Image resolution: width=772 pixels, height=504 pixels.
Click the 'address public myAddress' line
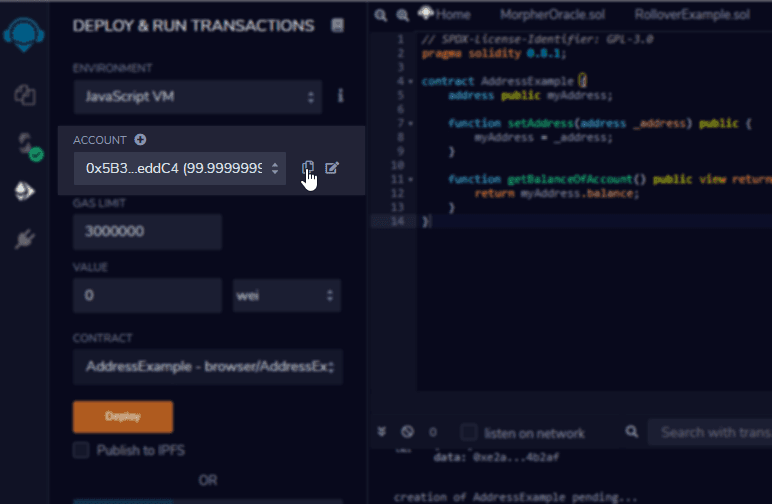tap(530, 95)
